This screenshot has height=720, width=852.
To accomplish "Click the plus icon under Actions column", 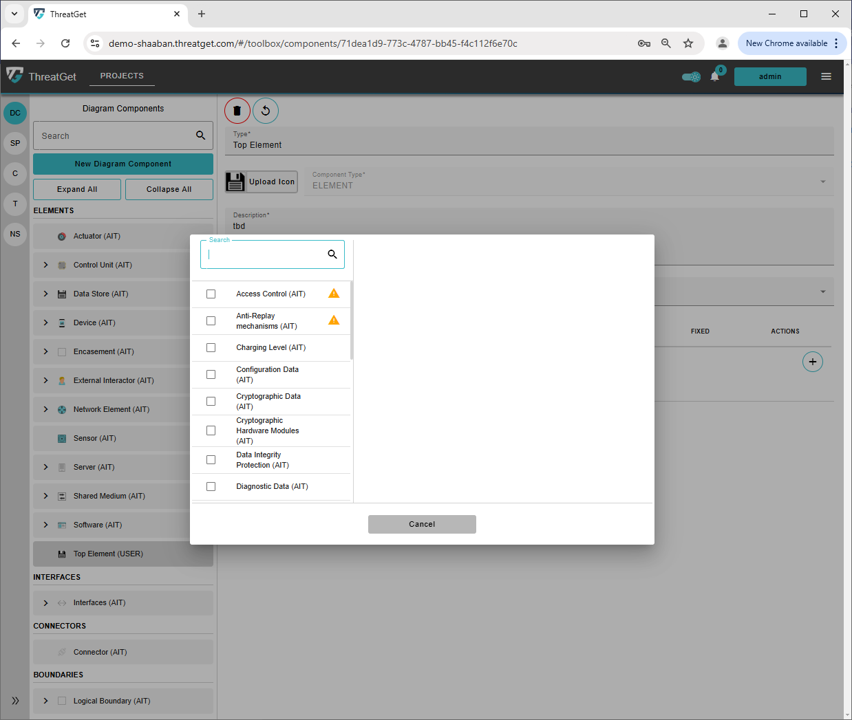I will click(812, 361).
